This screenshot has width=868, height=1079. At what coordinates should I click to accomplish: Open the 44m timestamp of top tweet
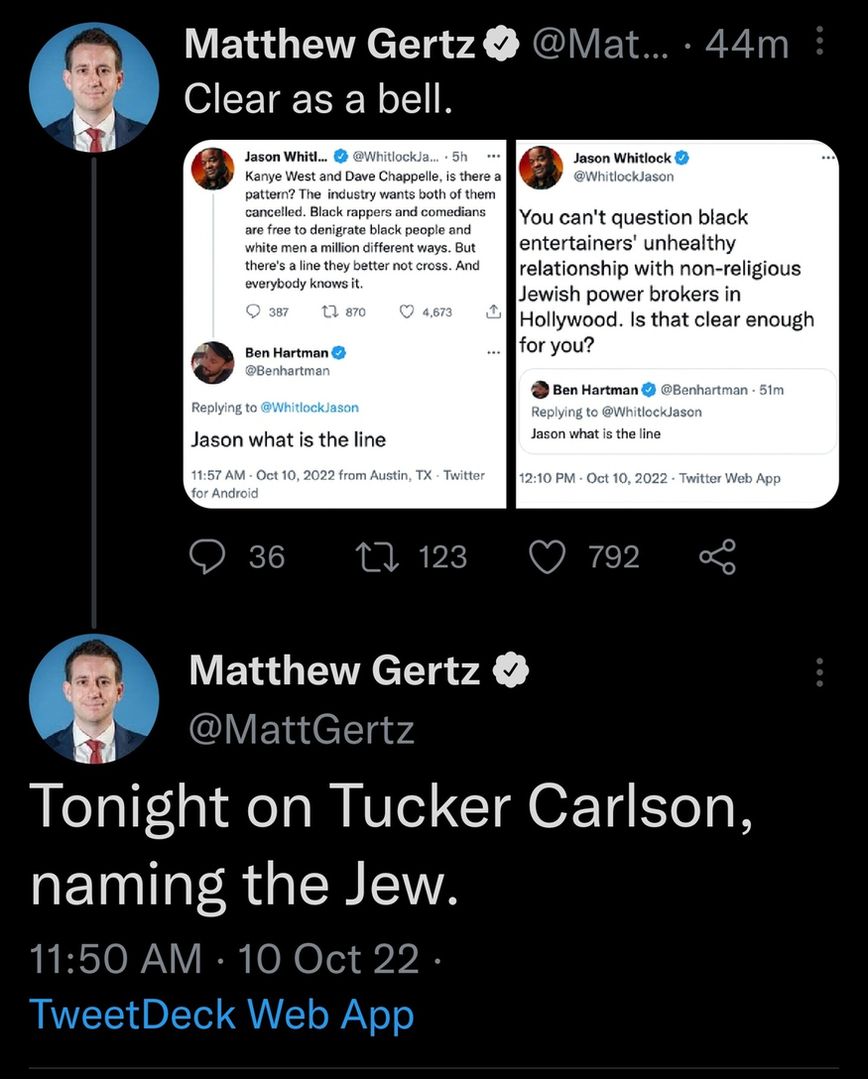[746, 45]
